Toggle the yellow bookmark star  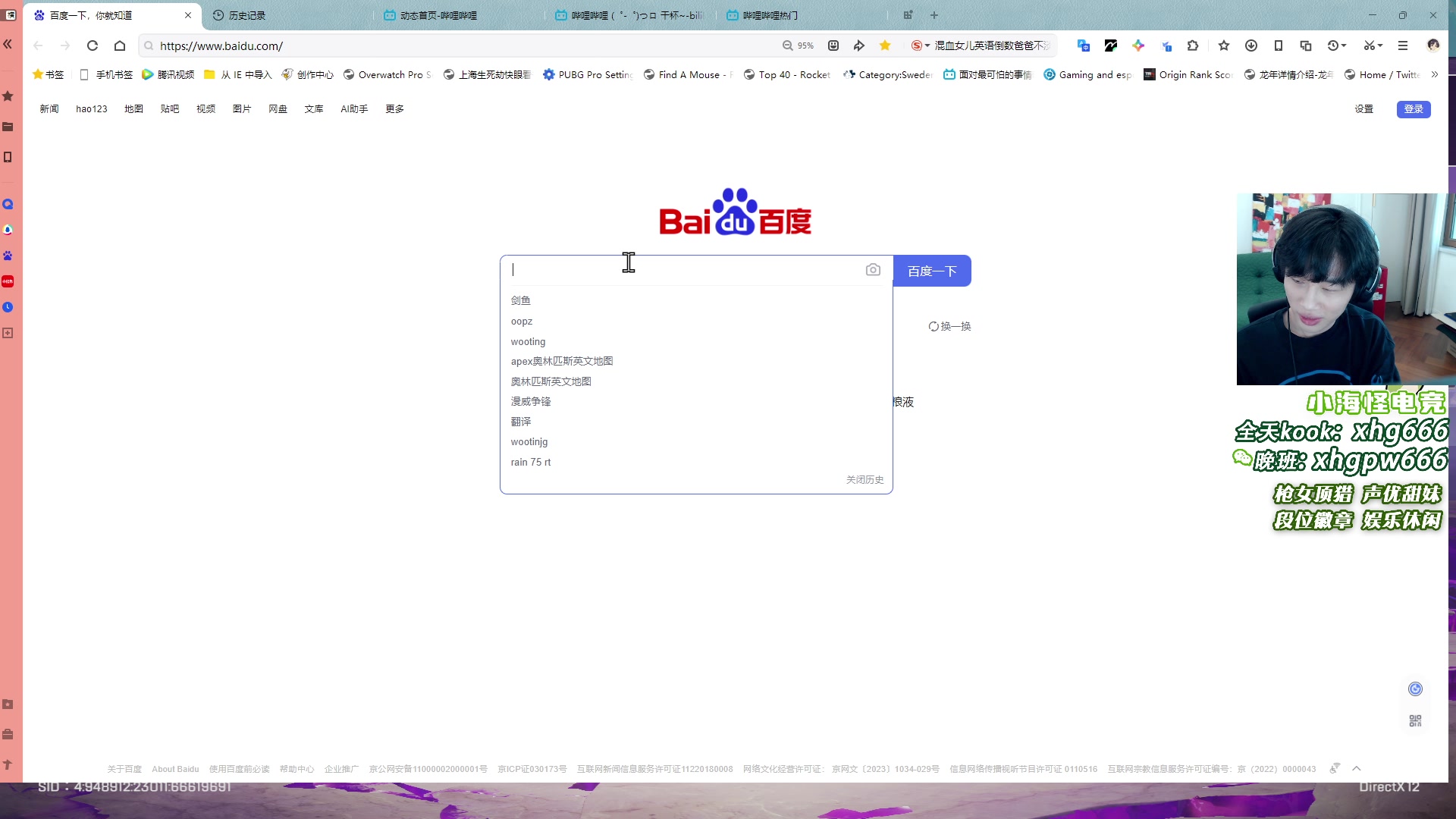885,45
